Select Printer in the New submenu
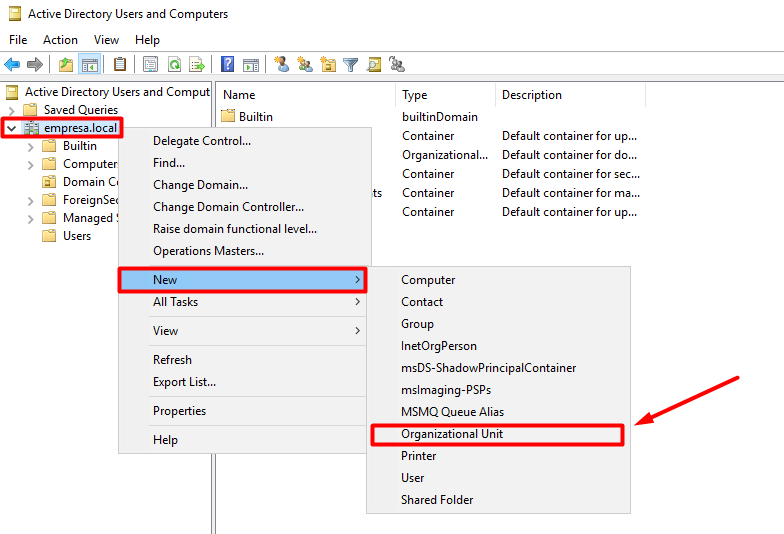The width and height of the screenshot is (784, 534). coord(498,456)
